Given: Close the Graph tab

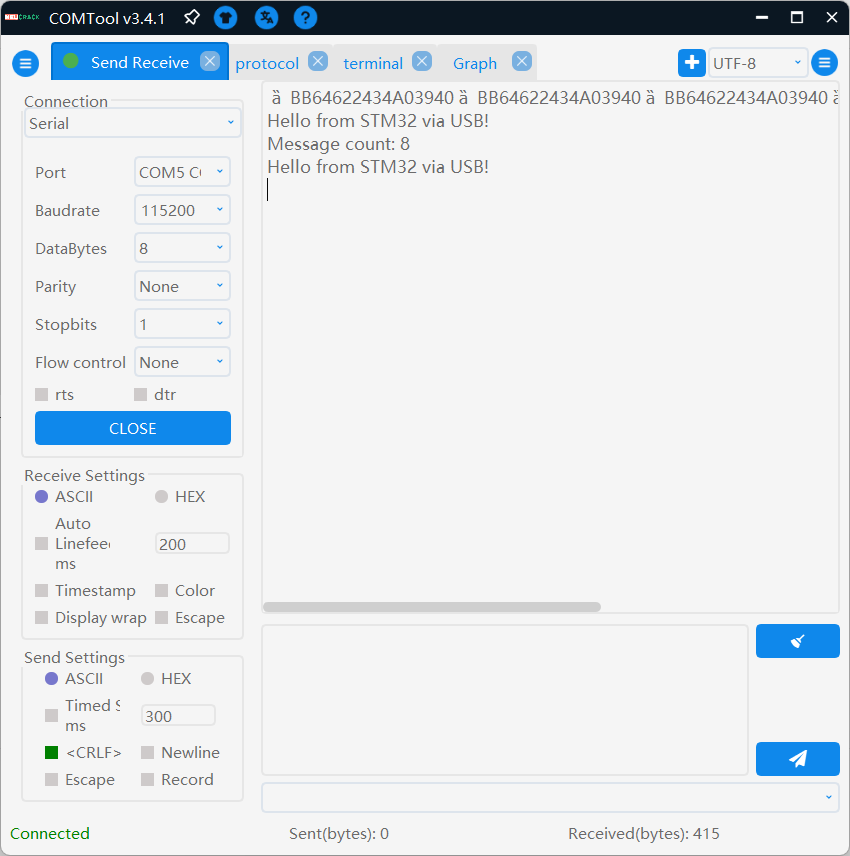Looking at the screenshot, I should click(x=522, y=61).
